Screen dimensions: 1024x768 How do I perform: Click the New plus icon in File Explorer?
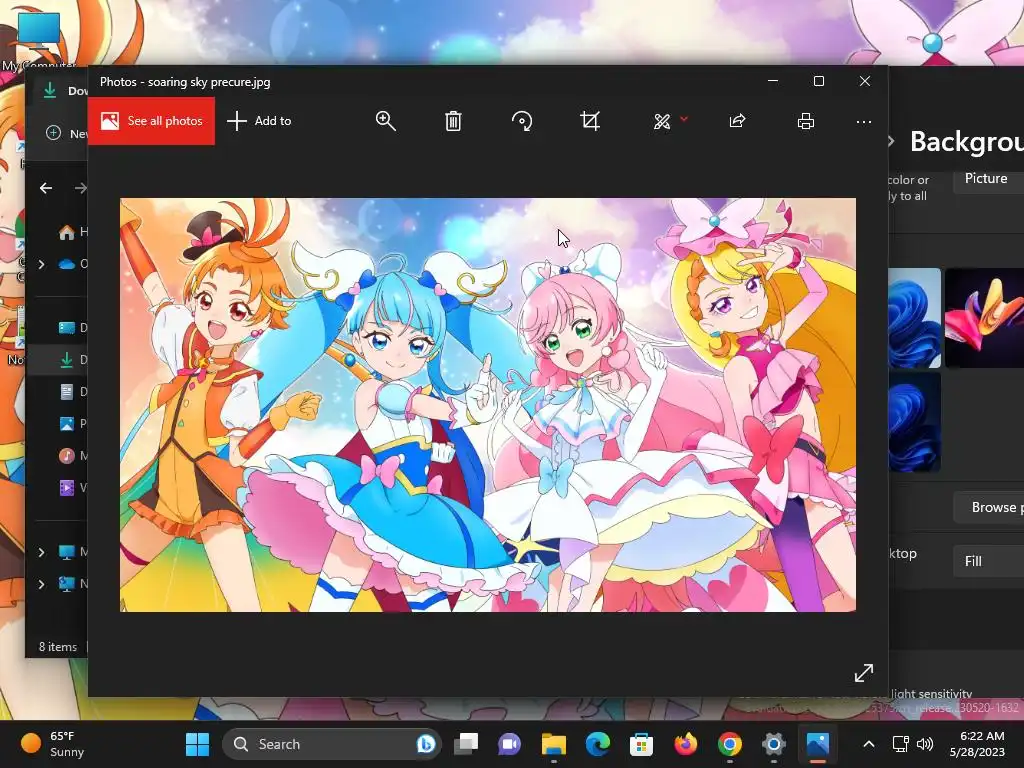[x=54, y=133]
